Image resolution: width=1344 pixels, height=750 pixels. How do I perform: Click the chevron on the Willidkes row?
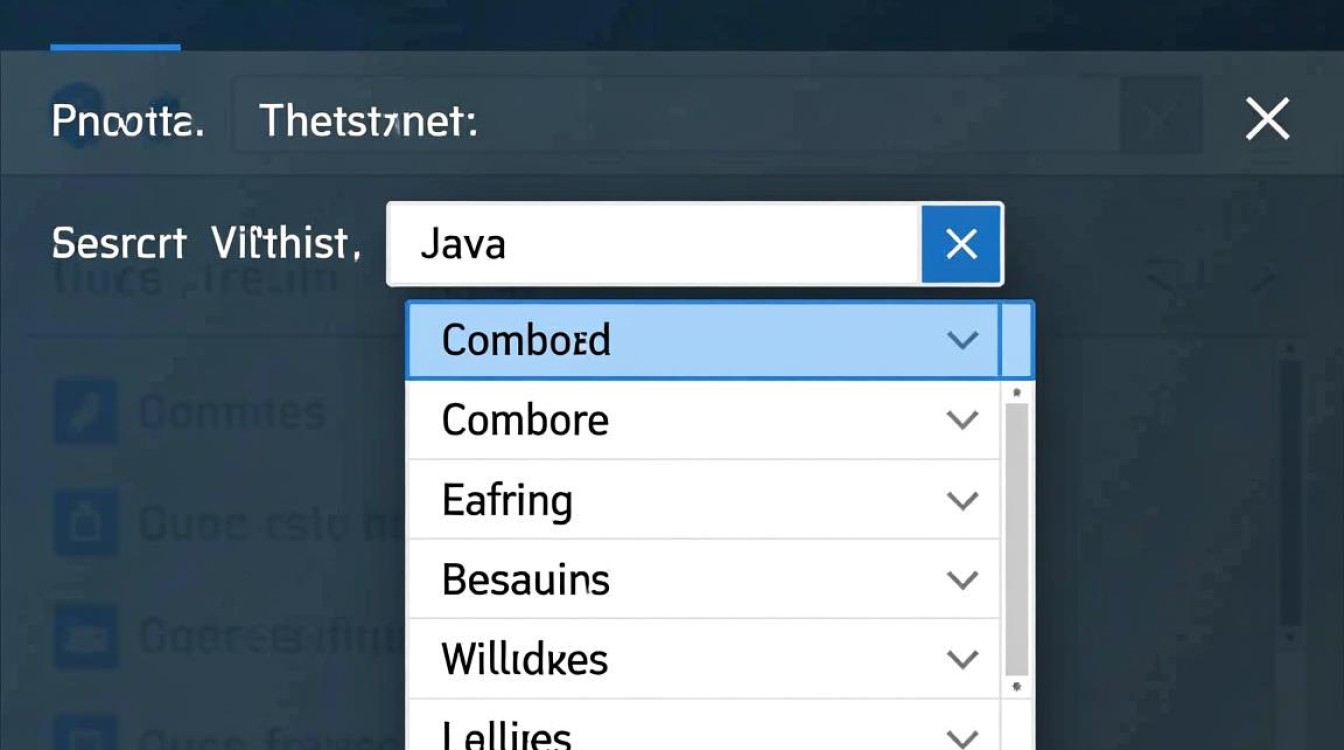962,660
